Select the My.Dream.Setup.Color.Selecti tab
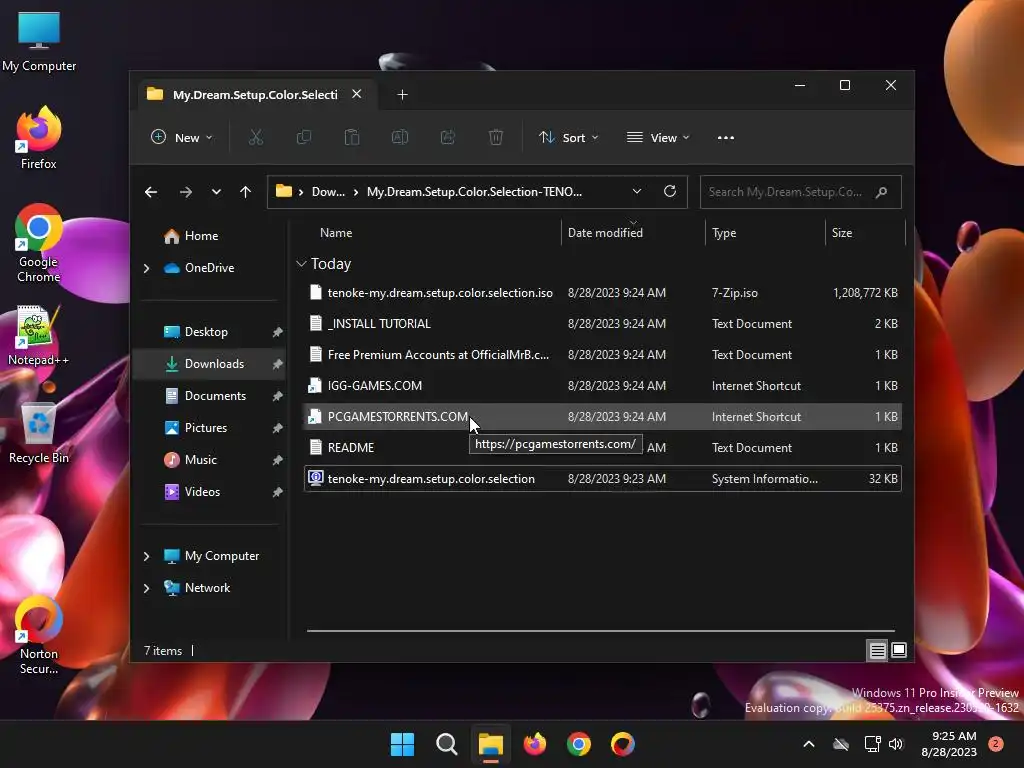This screenshot has width=1024, height=768. [x=255, y=95]
